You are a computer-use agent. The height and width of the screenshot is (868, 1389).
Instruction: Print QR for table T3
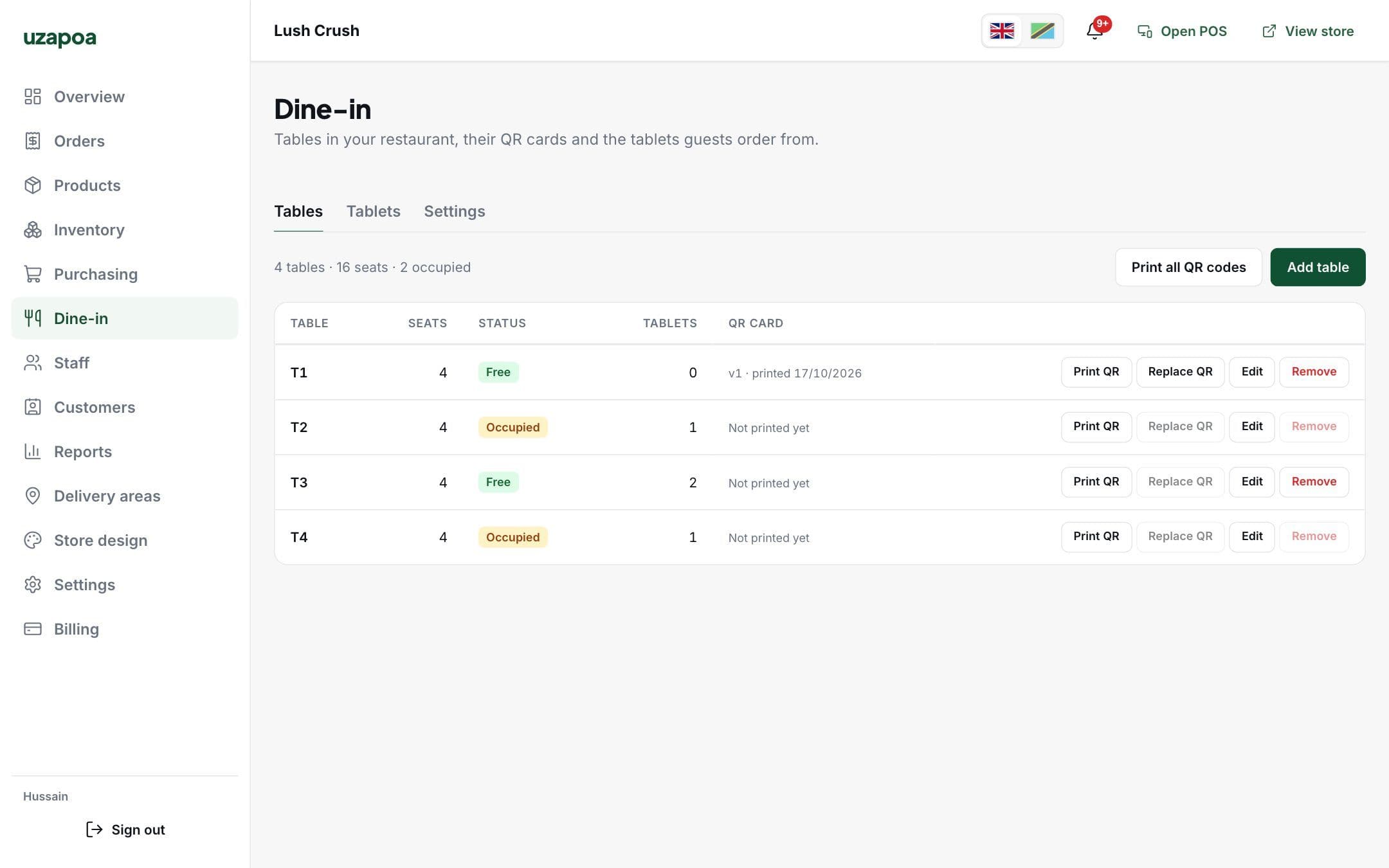tap(1096, 482)
